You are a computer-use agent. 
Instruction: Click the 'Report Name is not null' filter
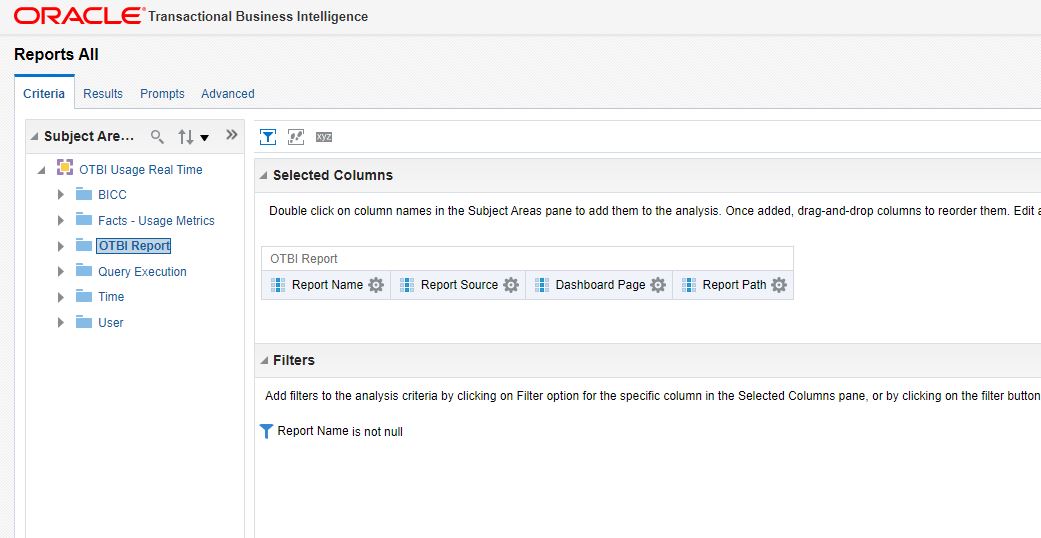point(340,431)
